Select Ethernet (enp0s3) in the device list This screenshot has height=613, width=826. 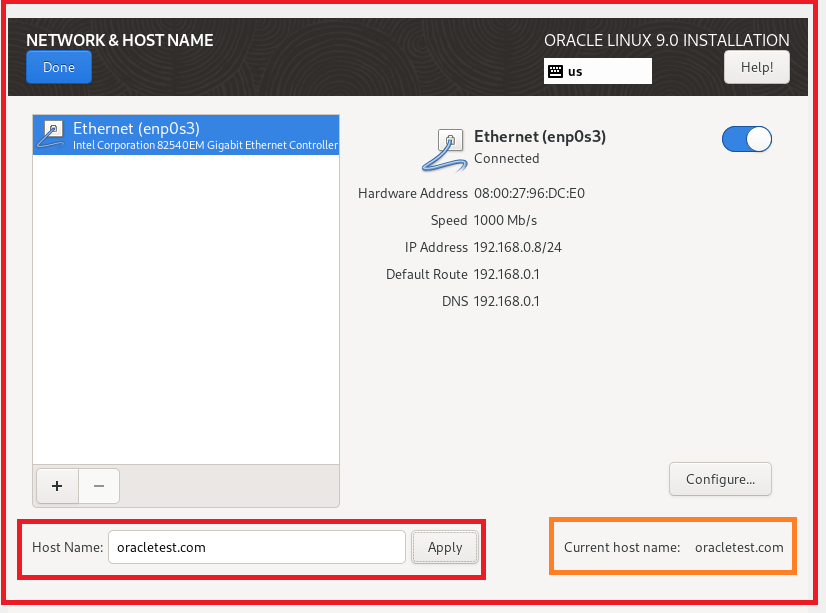tap(186, 135)
